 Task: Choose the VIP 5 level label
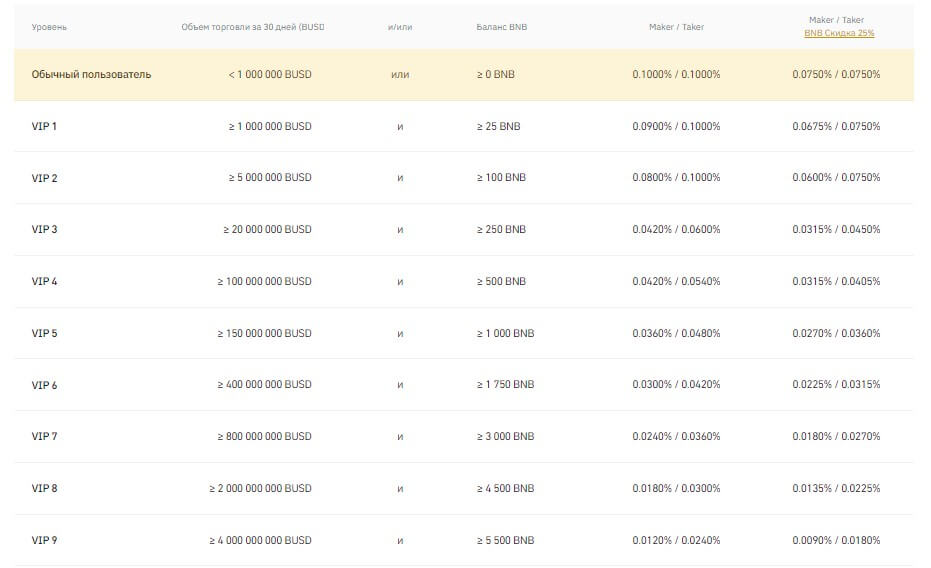pyautogui.click(x=45, y=333)
